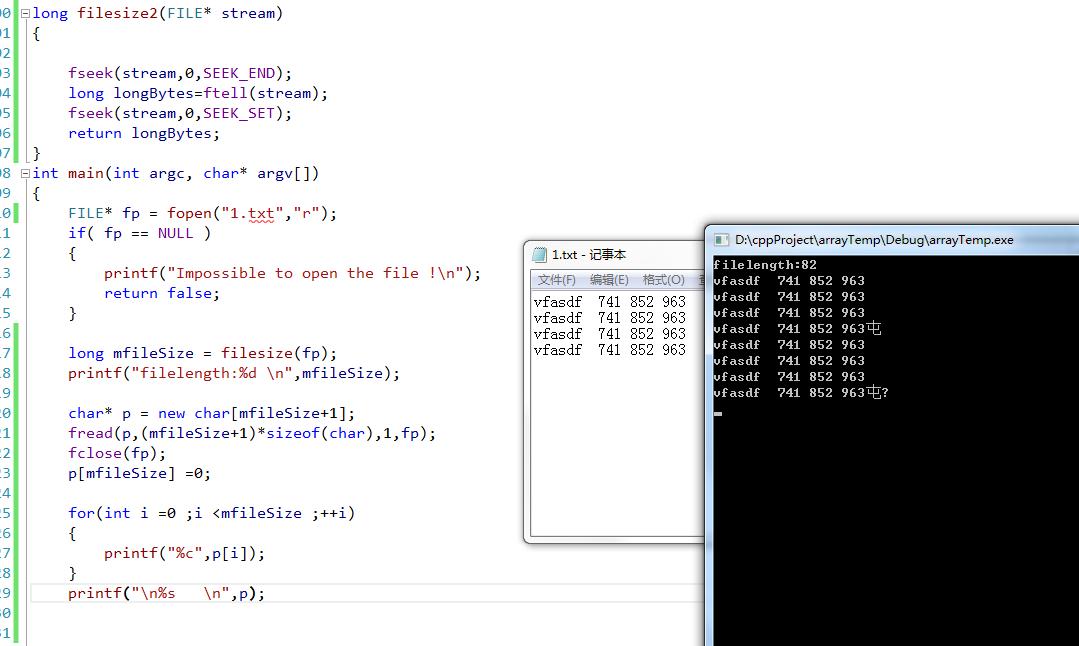
Task: Open the 格式(O) menu in Notepad
Action: 663,280
